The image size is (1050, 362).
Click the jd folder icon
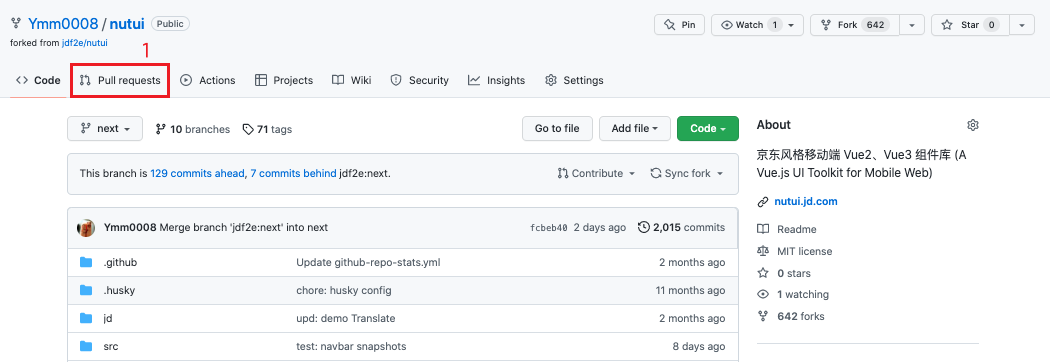tap(86, 319)
